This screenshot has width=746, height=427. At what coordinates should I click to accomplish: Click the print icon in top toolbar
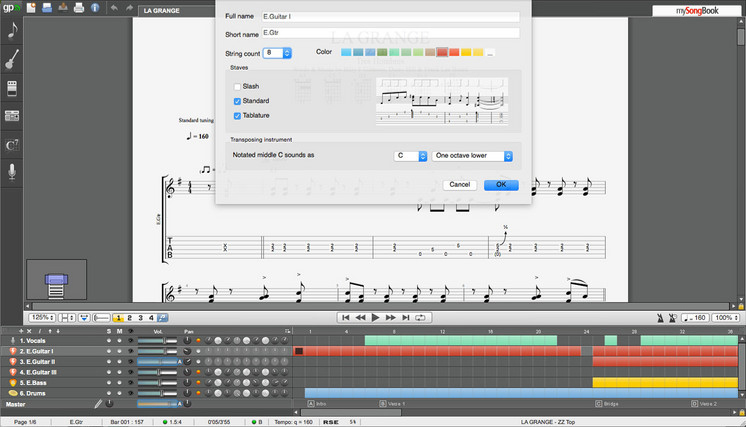pos(79,8)
